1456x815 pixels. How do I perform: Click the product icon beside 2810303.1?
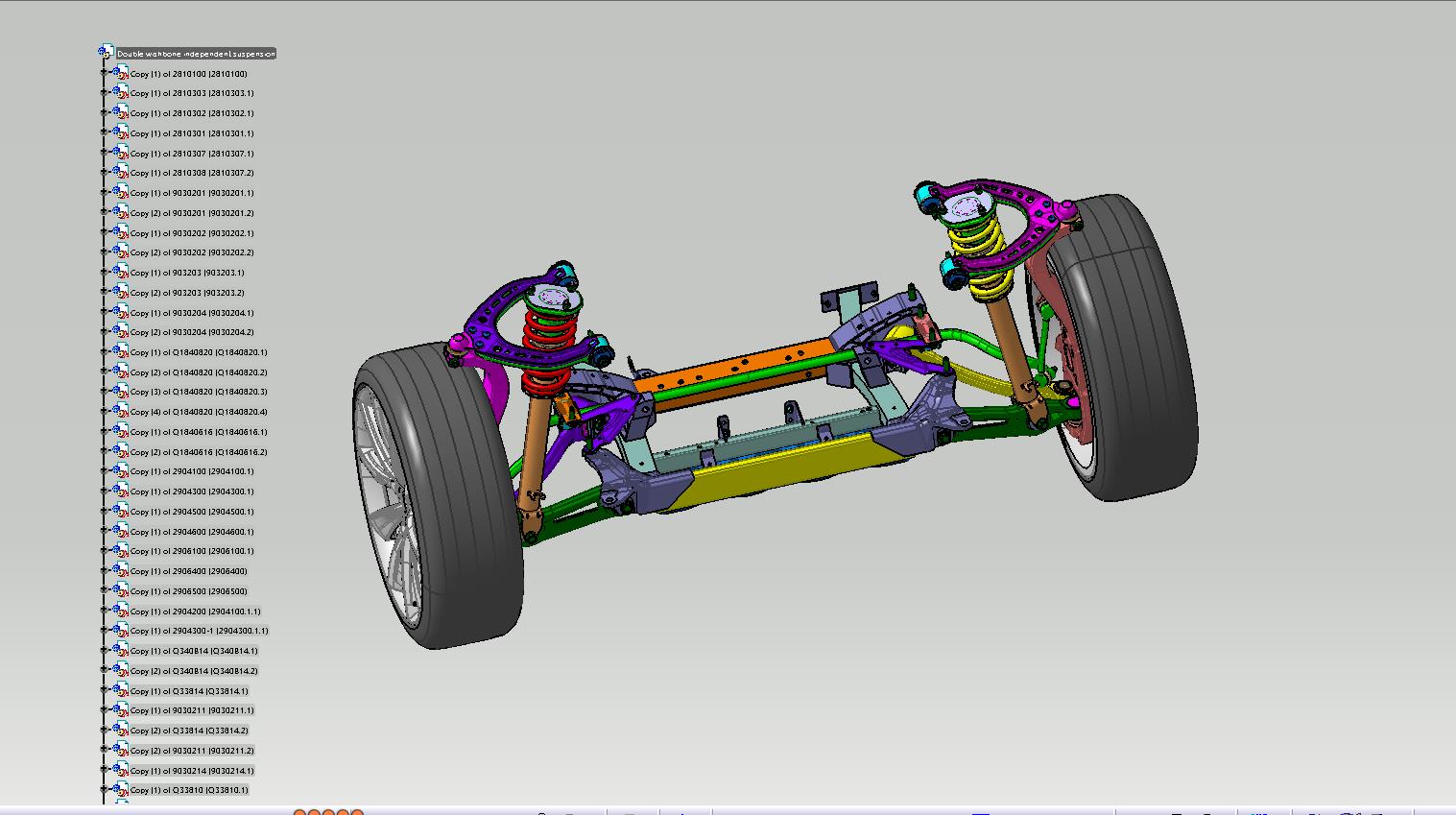(121, 93)
